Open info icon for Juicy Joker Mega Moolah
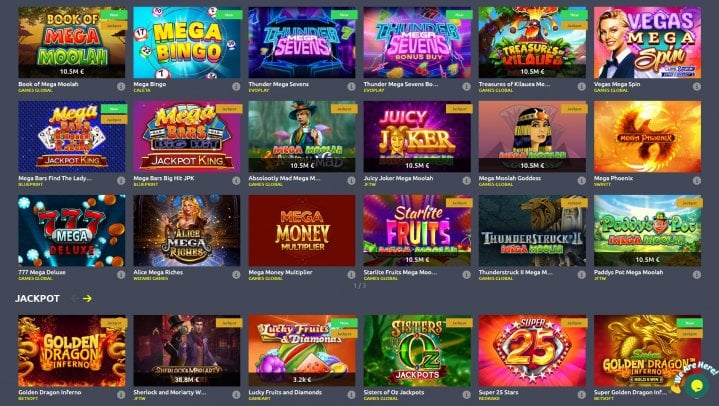The width and height of the screenshot is (719, 406). coord(466,180)
